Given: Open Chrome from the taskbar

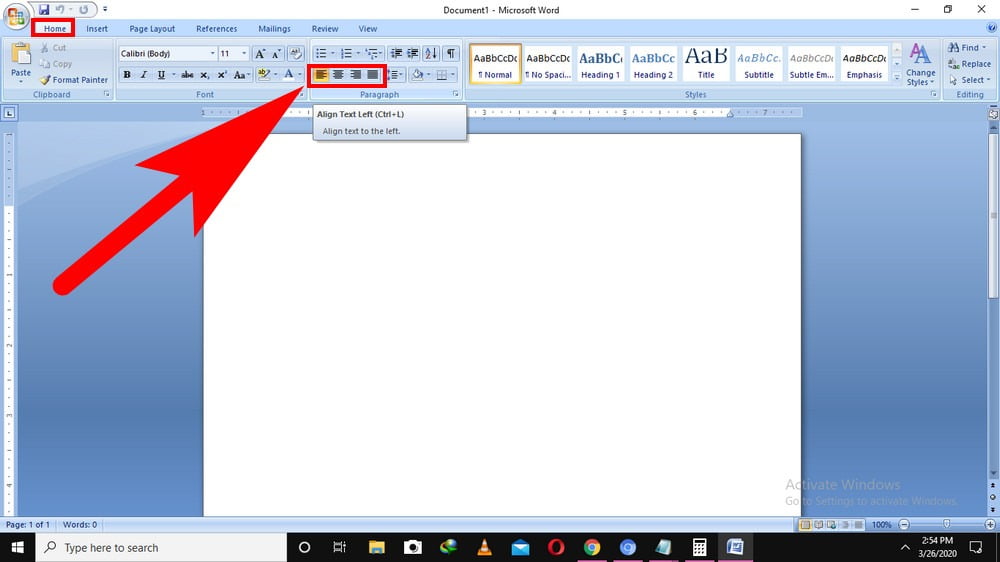Looking at the screenshot, I should pyautogui.click(x=592, y=547).
